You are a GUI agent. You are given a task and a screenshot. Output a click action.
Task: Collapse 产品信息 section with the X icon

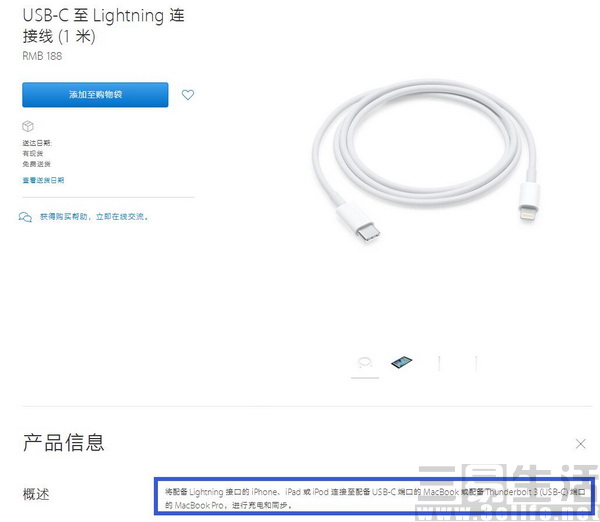click(x=580, y=444)
